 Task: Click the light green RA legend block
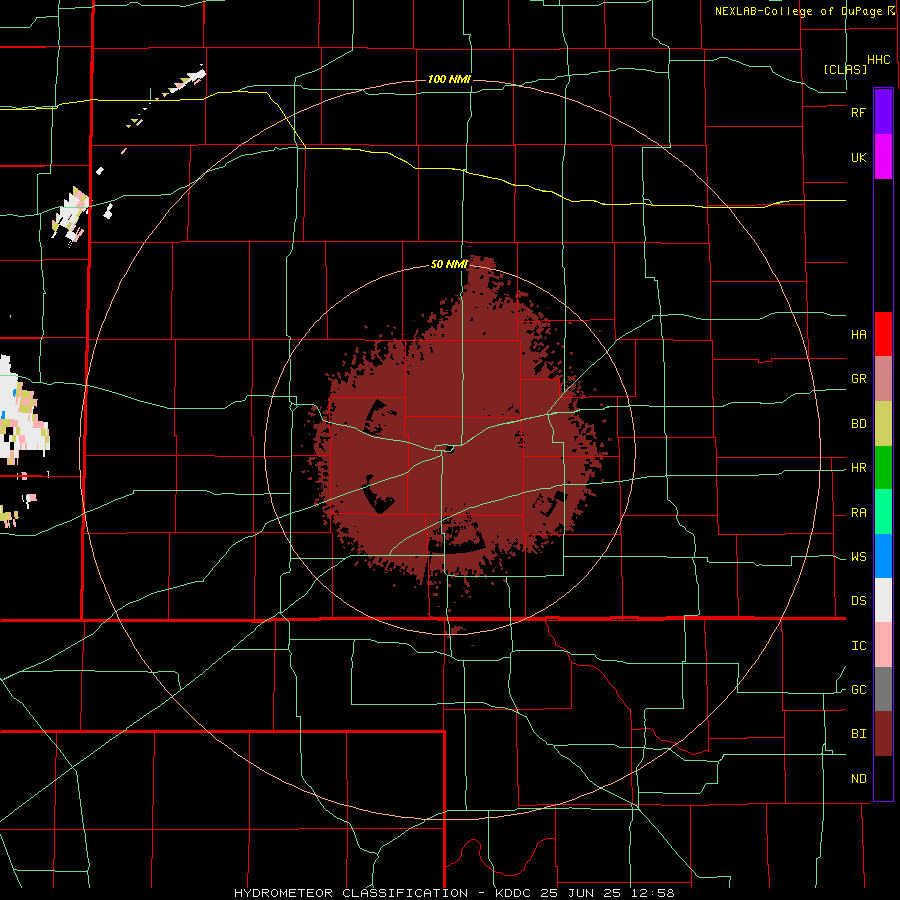coord(883,512)
